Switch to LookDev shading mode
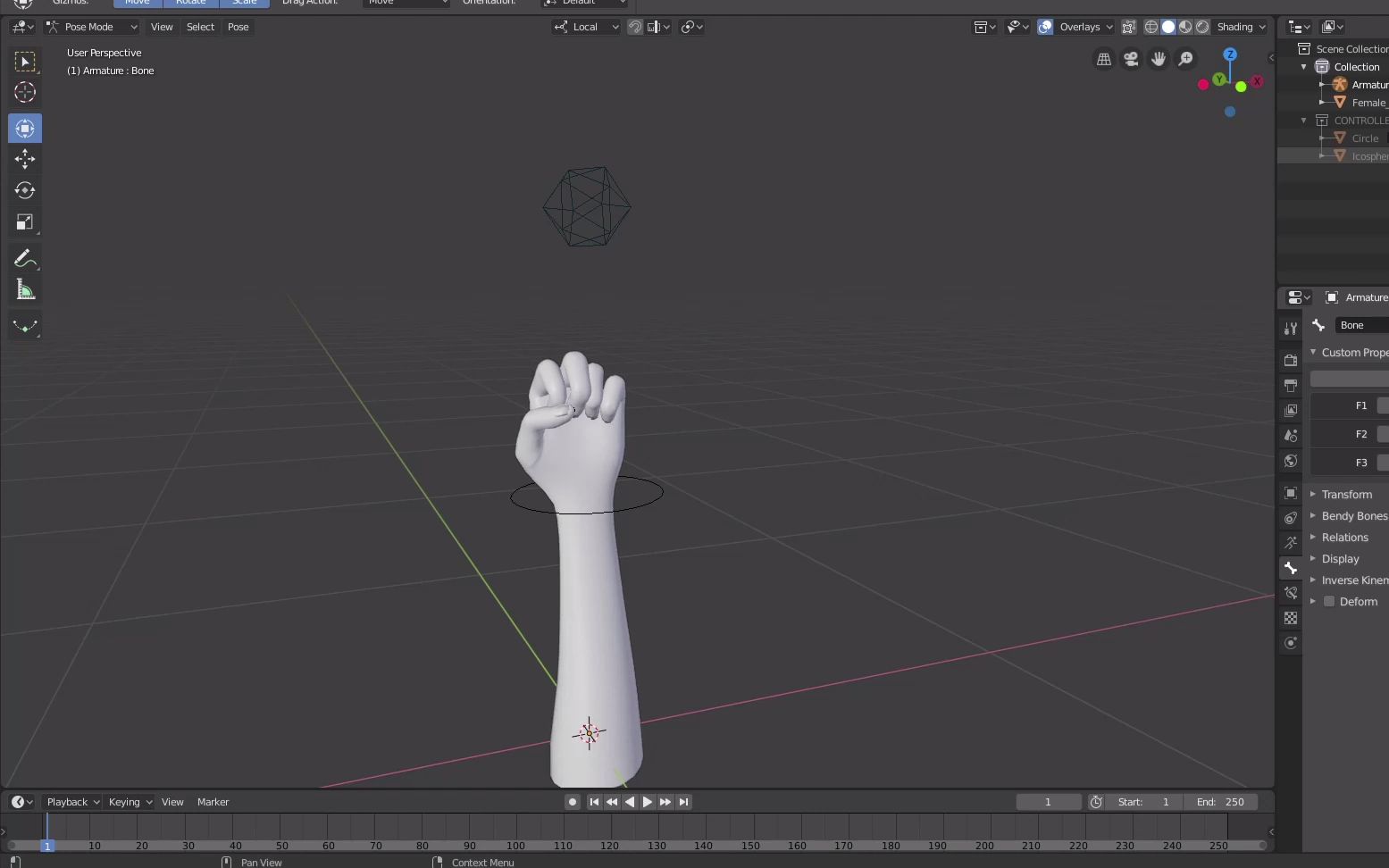The height and width of the screenshot is (868, 1389). (1185, 27)
